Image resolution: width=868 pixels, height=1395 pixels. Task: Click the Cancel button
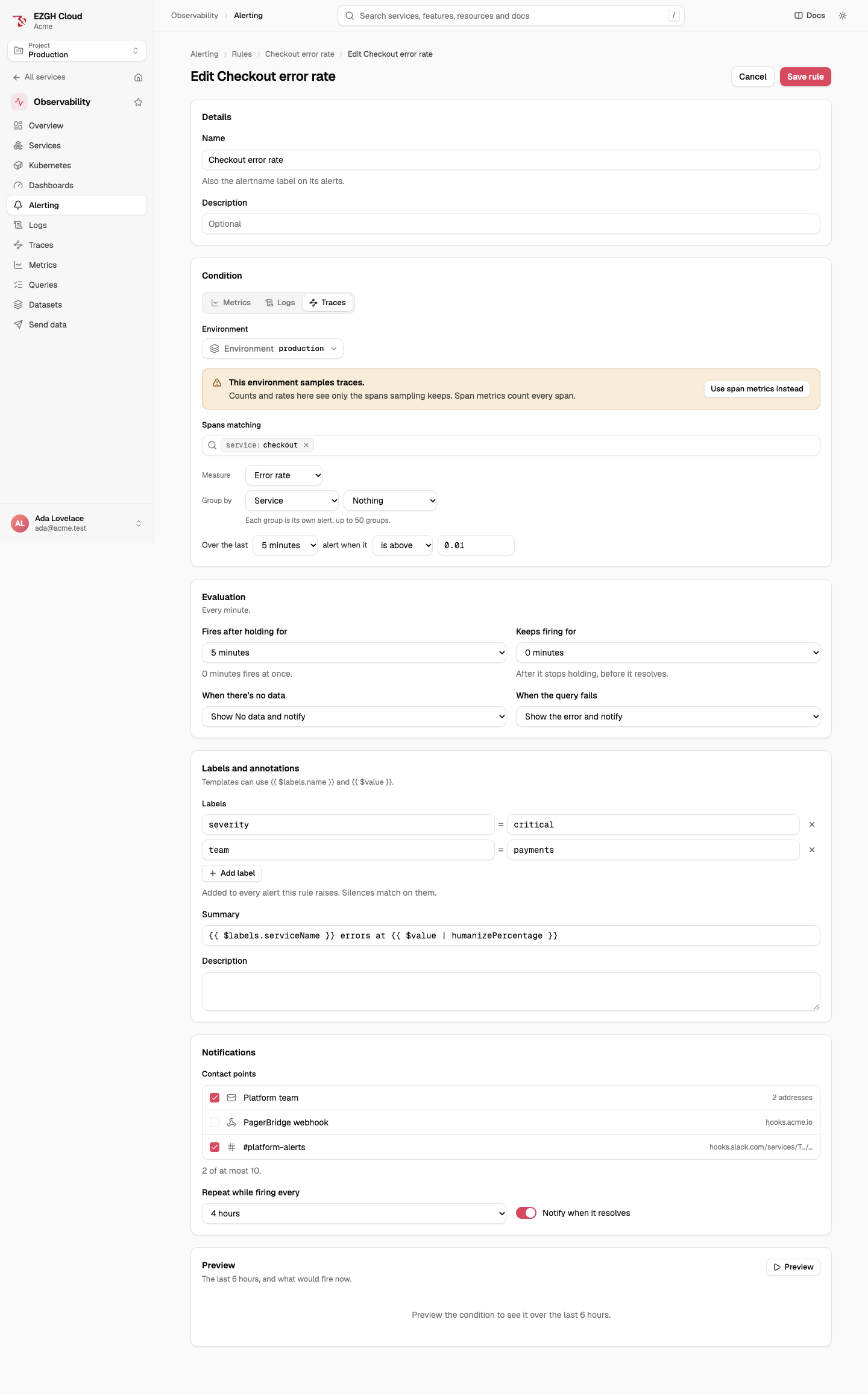pos(753,77)
